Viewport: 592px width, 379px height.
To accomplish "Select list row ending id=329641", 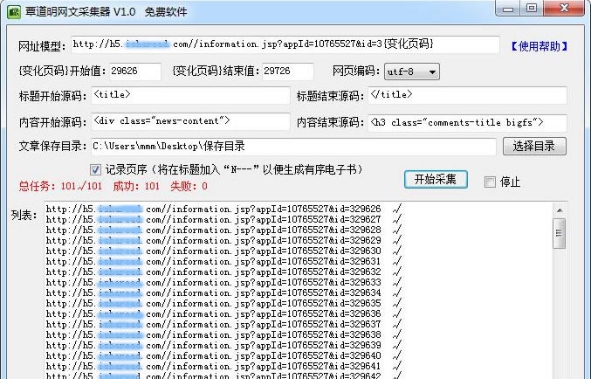I will pyautogui.click(x=224, y=366).
